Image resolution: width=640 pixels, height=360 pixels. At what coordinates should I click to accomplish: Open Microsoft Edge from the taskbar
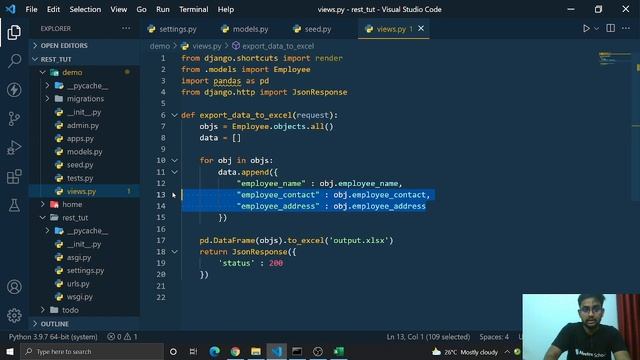[x=214, y=351]
